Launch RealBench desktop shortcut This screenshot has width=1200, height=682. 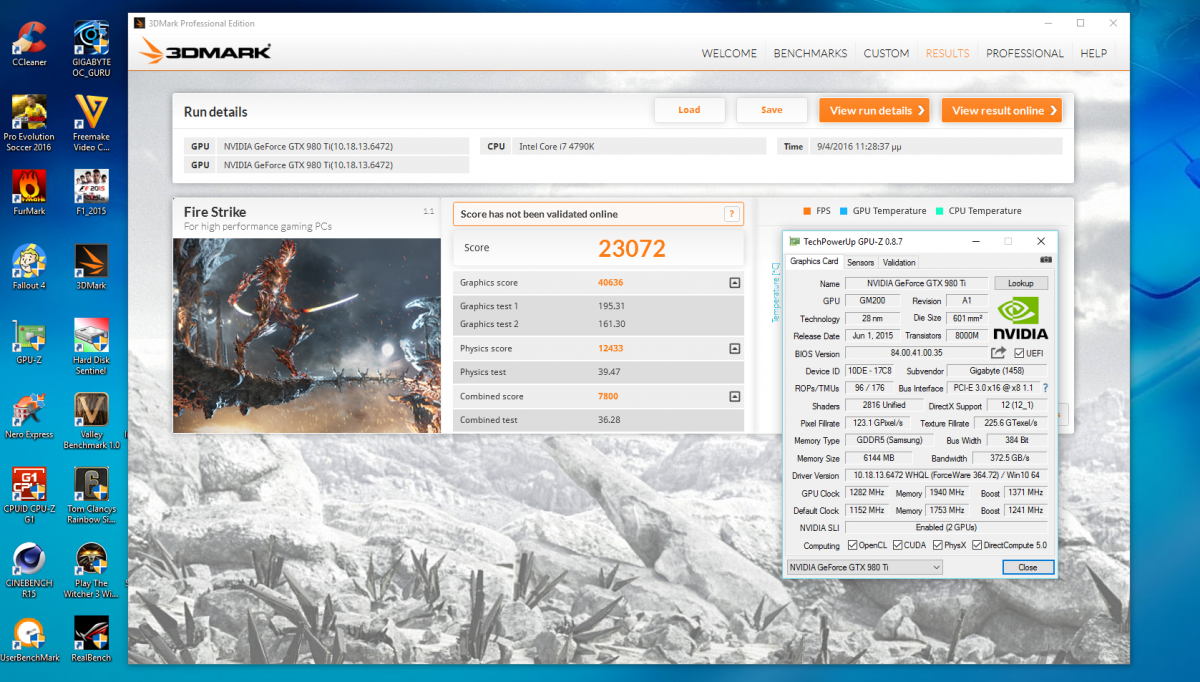click(x=91, y=640)
